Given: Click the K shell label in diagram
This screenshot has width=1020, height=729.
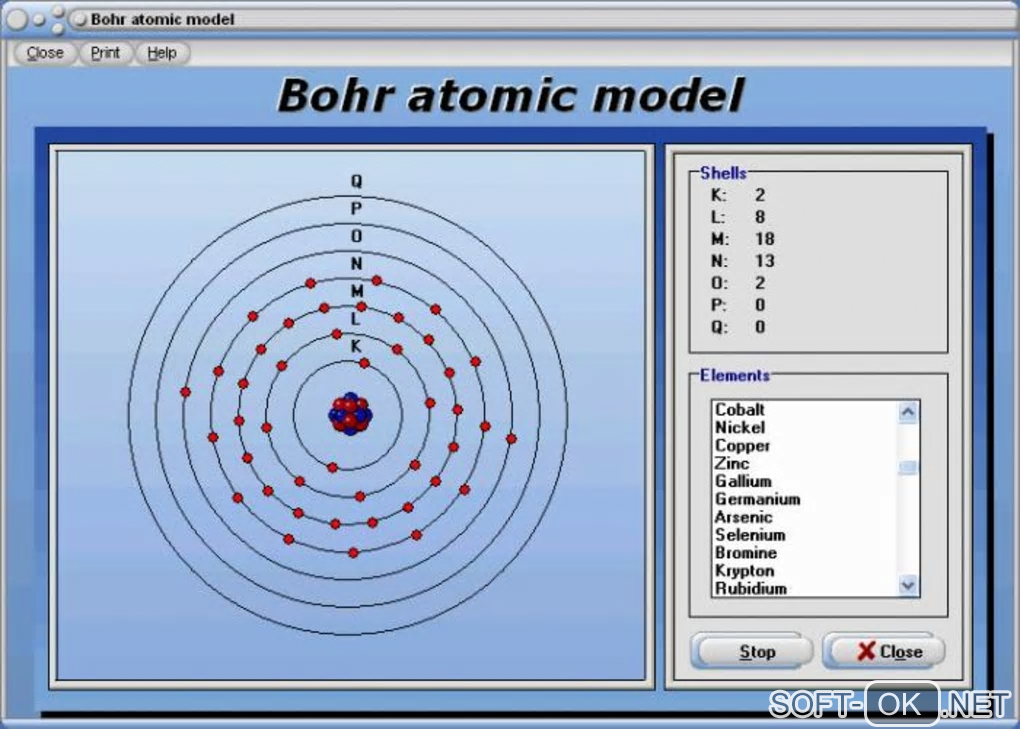Looking at the screenshot, I should point(356,346).
